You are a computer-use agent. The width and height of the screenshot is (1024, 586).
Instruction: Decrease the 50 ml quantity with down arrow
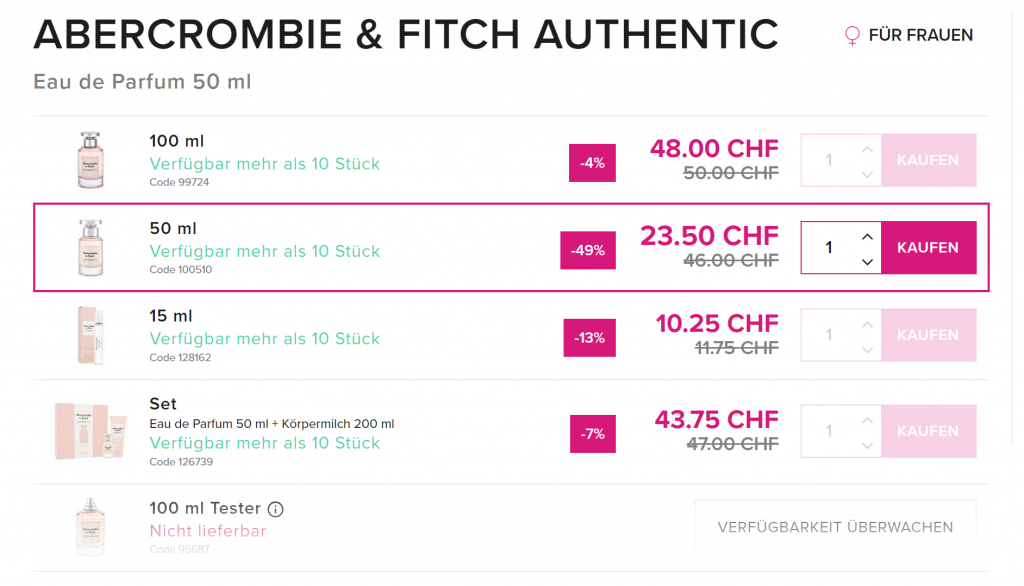pos(867,261)
